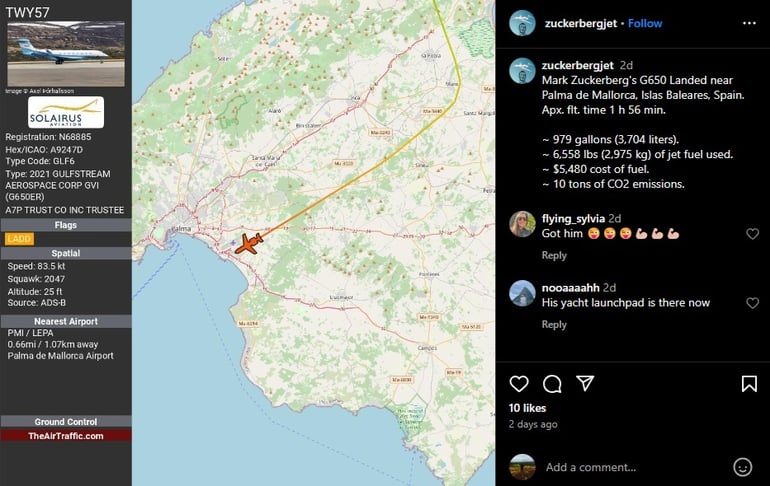Like nooaaaahh's comment
770x486 pixels.
[752, 303]
